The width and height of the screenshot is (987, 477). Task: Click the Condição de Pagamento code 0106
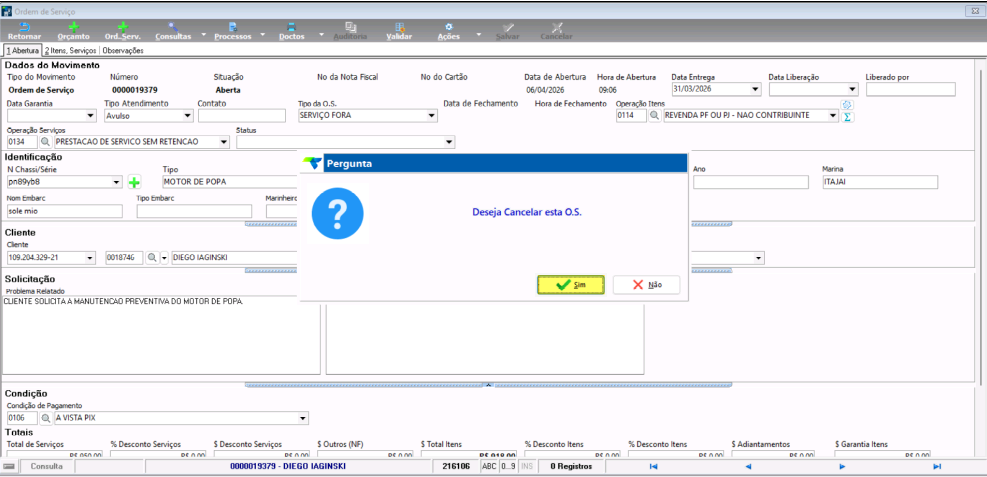(22, 418)
